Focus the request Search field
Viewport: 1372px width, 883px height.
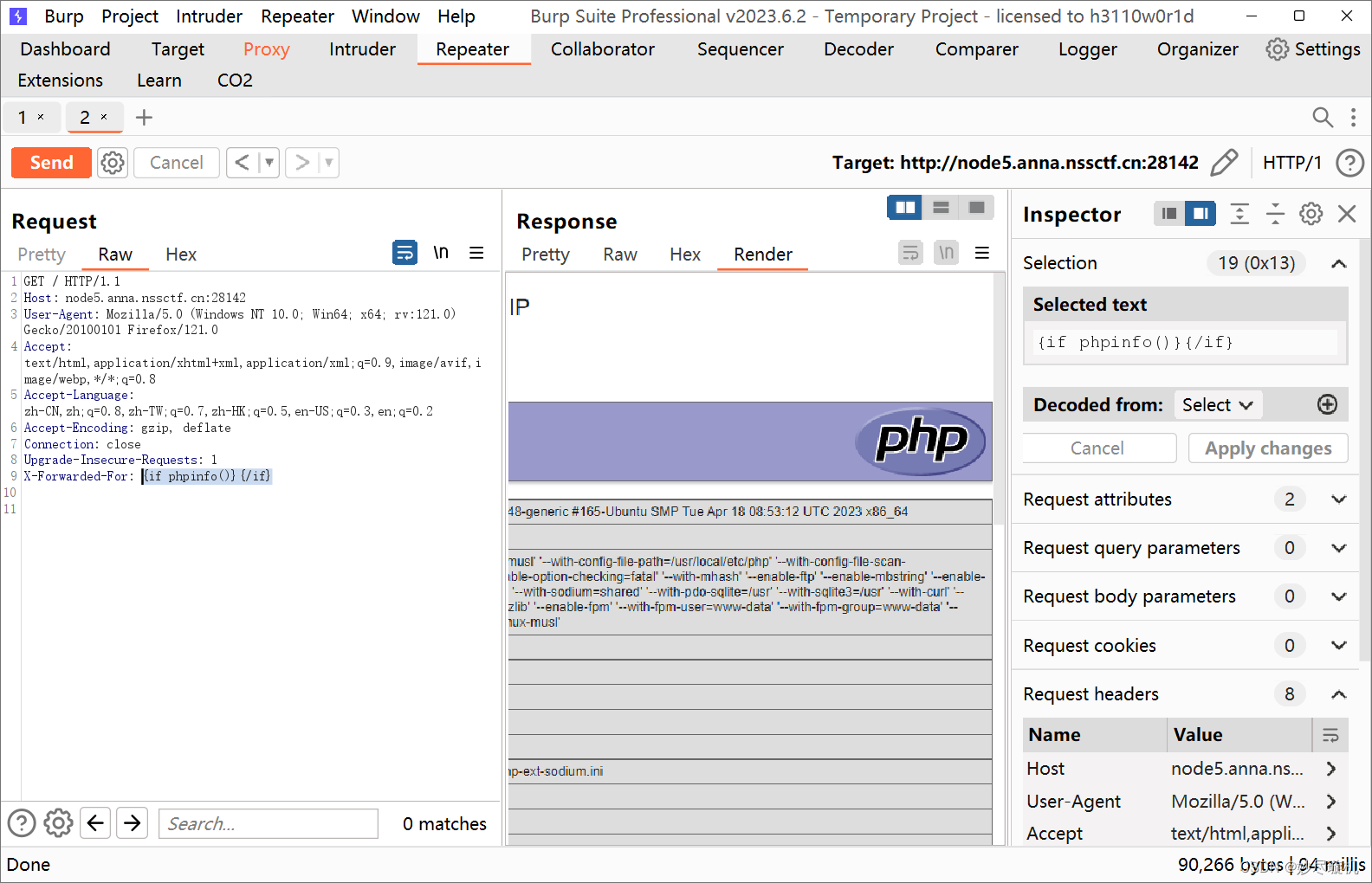click(269, 824)
